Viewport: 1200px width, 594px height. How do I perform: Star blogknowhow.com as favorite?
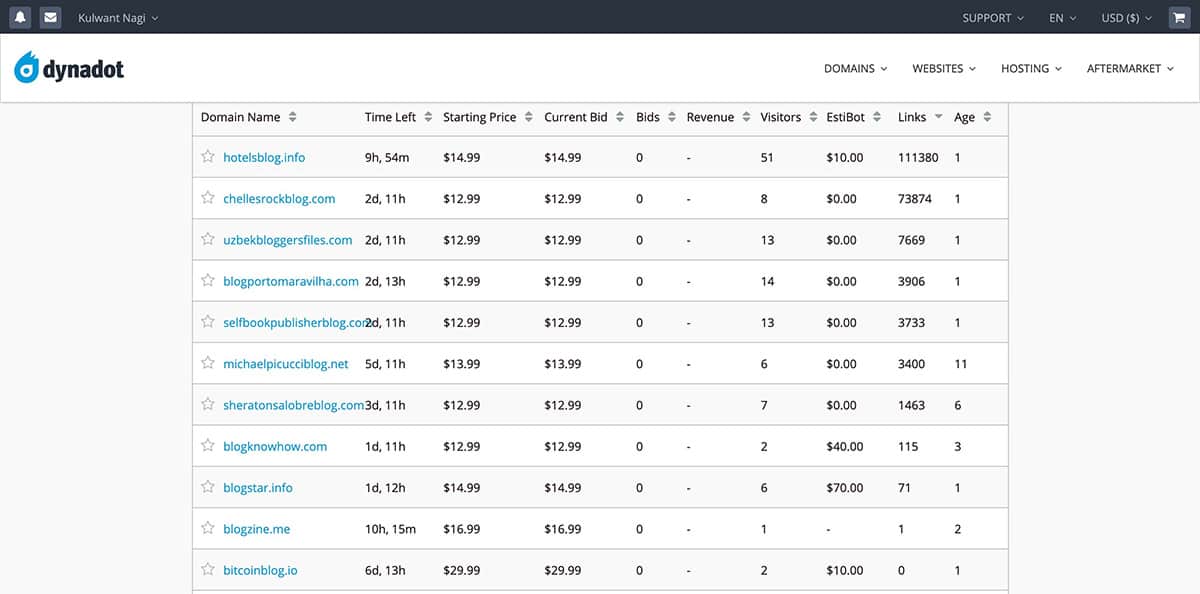tap(208, 446)
